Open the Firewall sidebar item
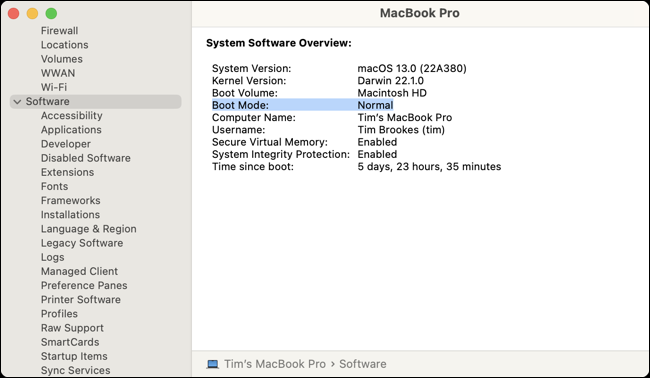Image resolution: width=650 pixels, height=378 pixels. click(x=59, y=31)
